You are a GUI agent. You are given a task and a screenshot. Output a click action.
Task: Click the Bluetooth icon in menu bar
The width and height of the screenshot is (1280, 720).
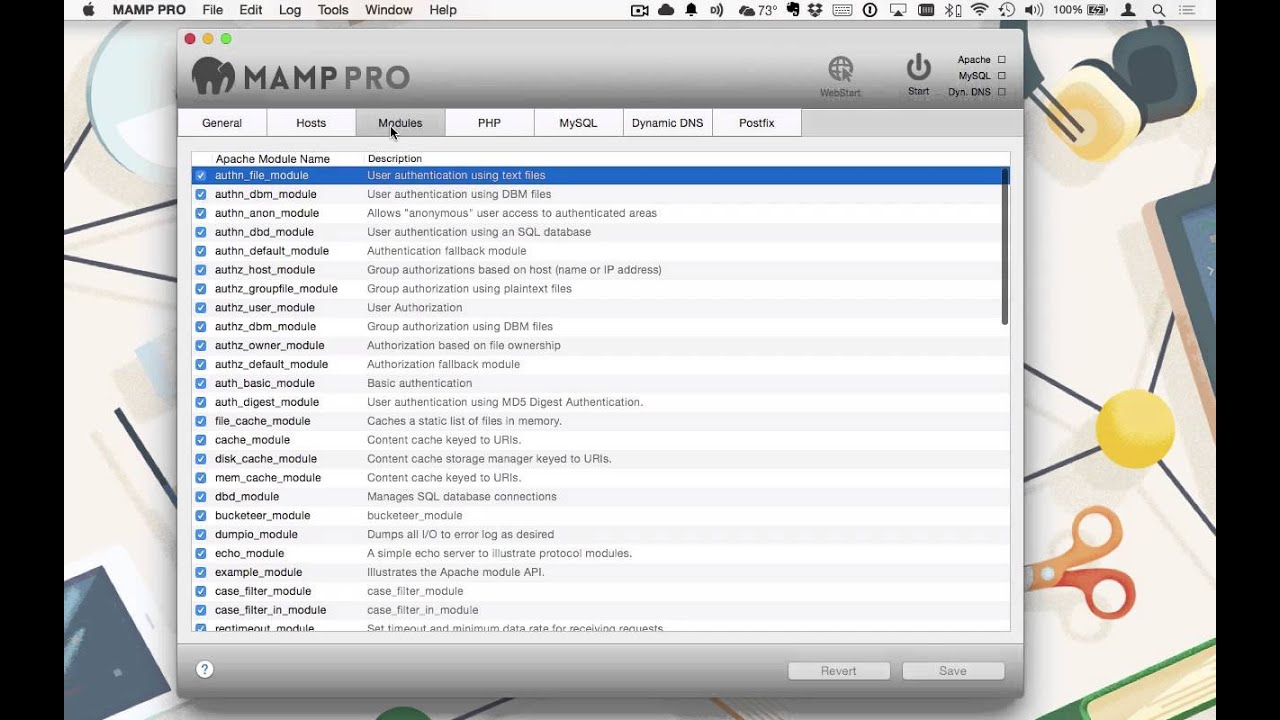tap(953, 10)
